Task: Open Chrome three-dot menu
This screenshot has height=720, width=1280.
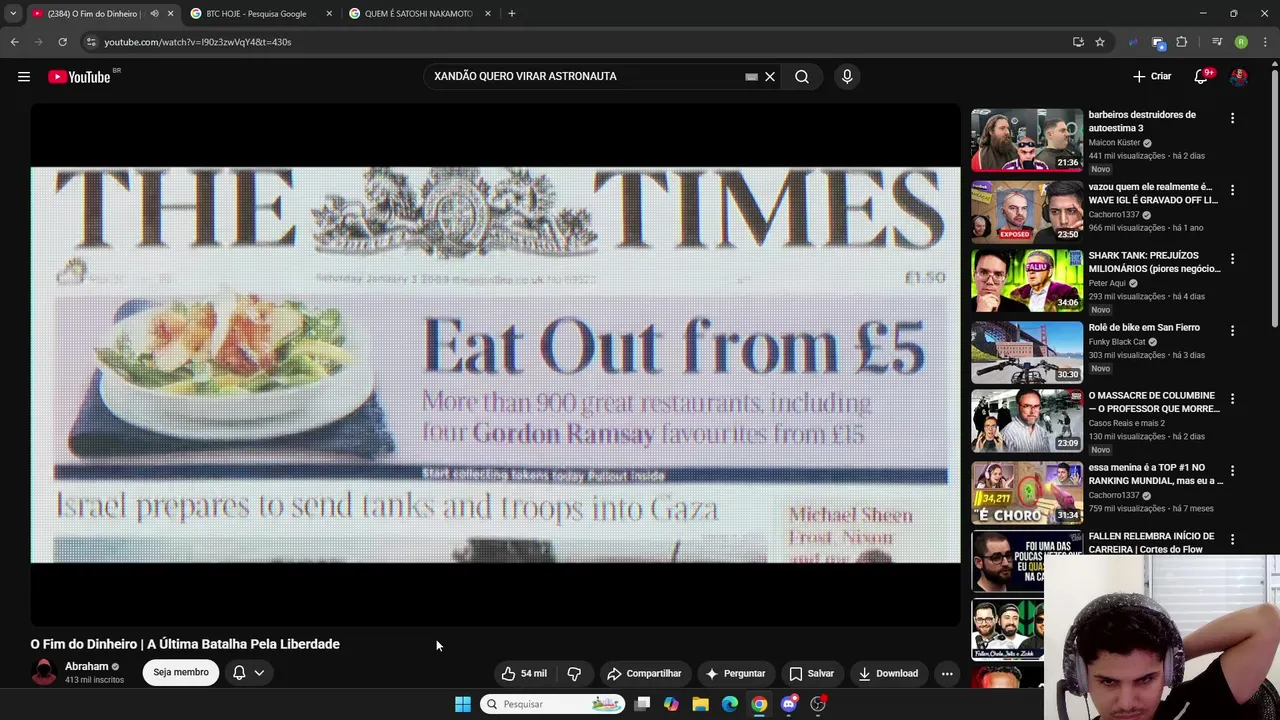Action: [x=1266, y=42]
